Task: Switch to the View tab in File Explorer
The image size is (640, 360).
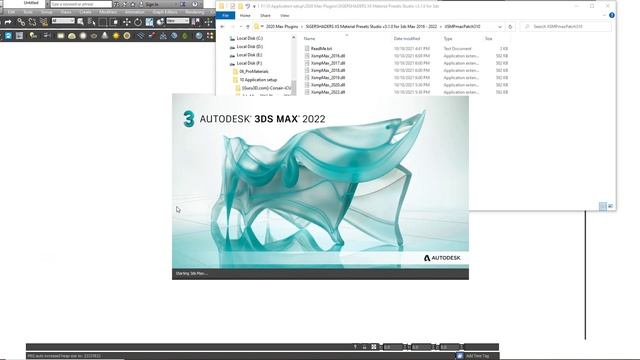Action: point(284,16)
